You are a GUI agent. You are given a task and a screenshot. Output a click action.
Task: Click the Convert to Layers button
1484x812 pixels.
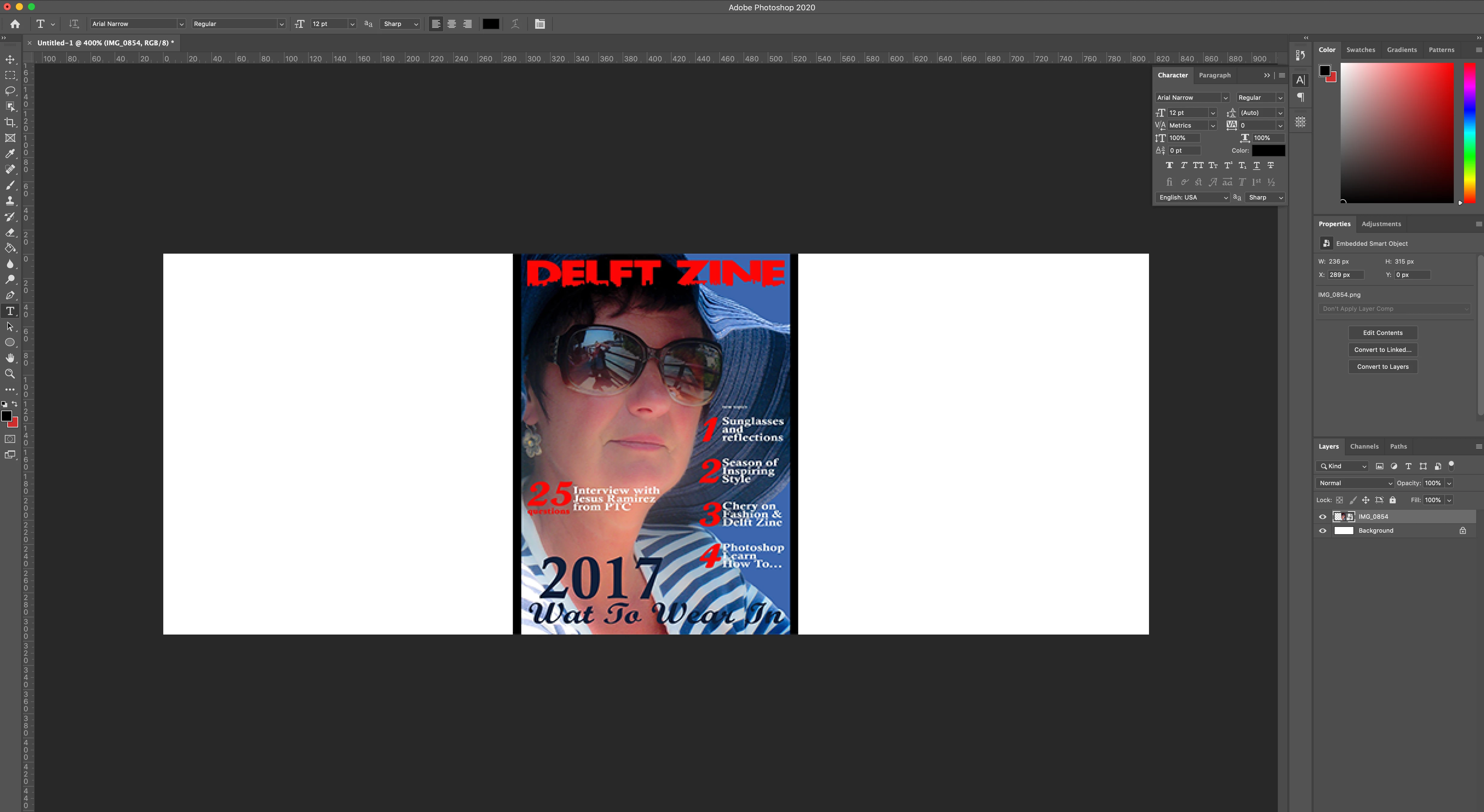1382,367
